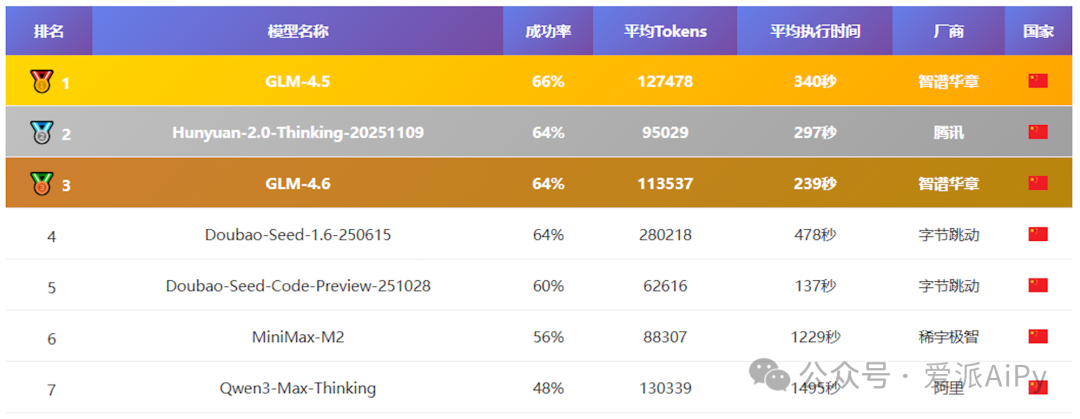This screenshot has width=1080, height=419.
Task: Select the Doubao-Seed-1.6-250615 model name
Action: [298, 235]
